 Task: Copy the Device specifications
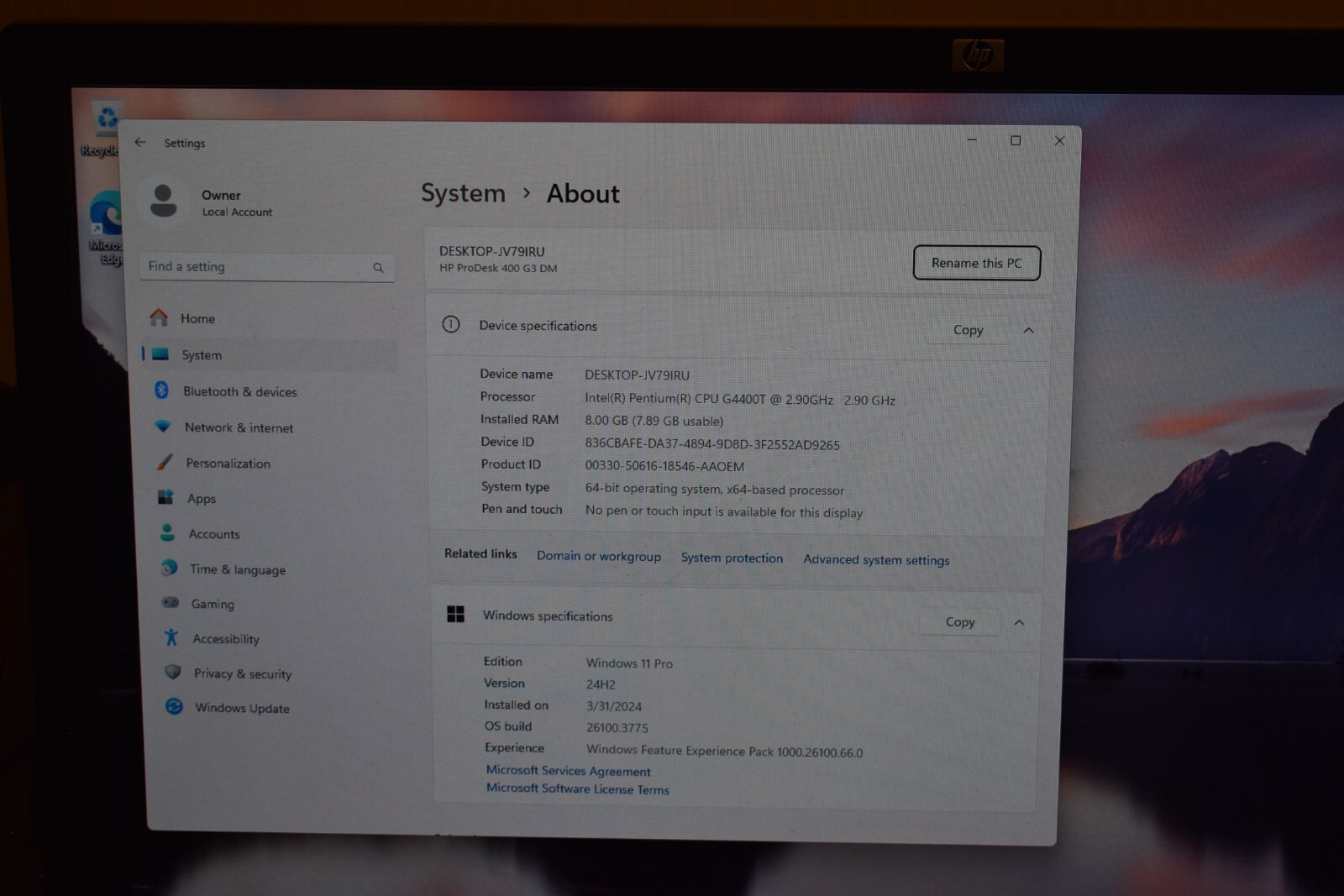point(968,330)
